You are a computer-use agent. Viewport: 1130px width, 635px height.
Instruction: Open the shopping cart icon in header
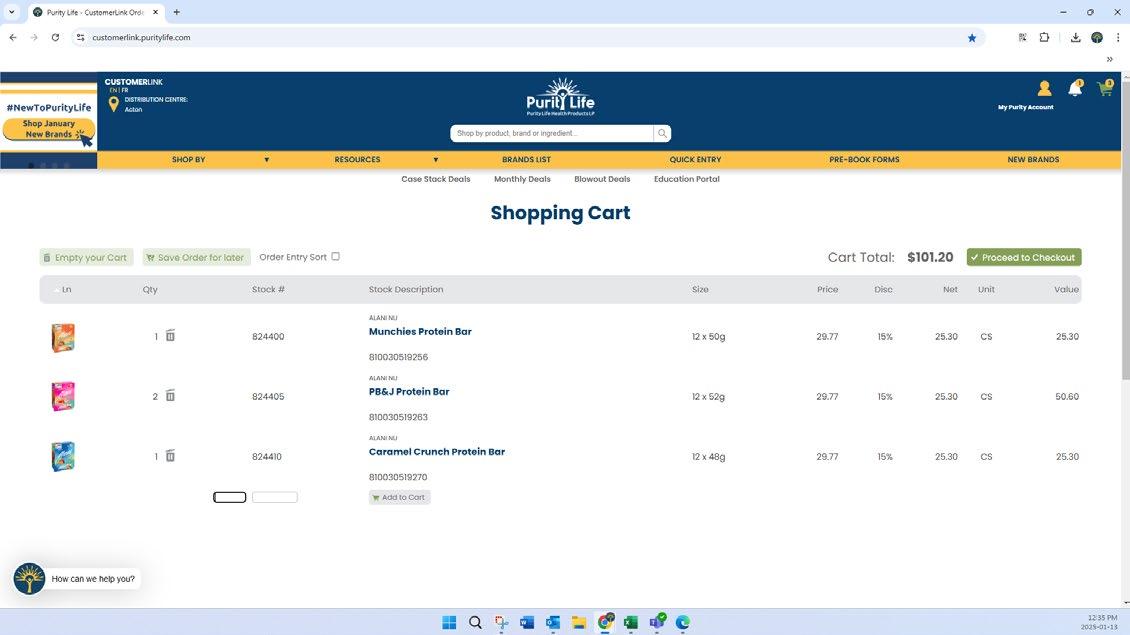coord(1105,88)
